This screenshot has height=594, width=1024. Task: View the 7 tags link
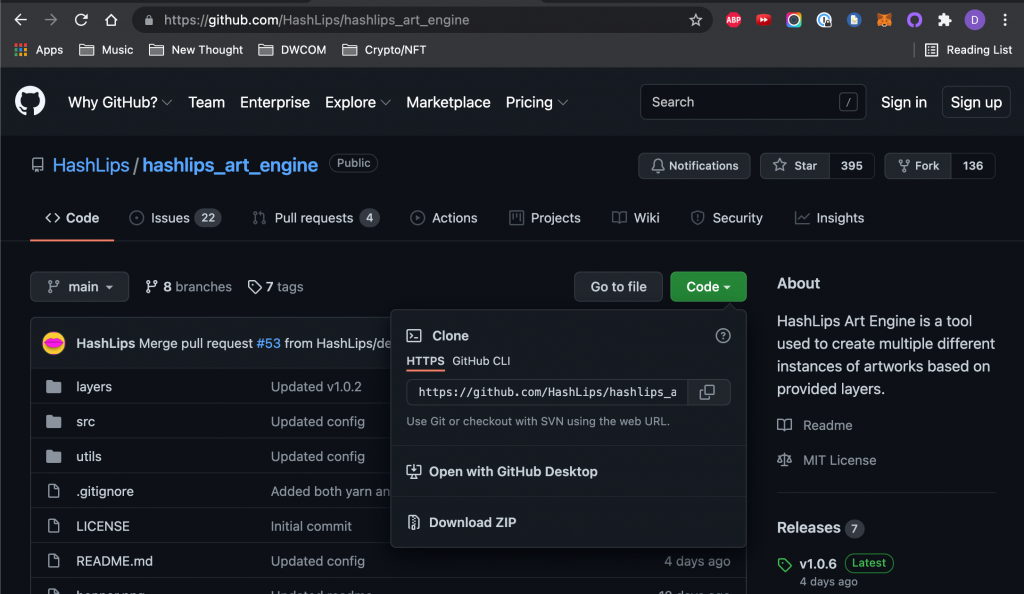coord(276,287)
